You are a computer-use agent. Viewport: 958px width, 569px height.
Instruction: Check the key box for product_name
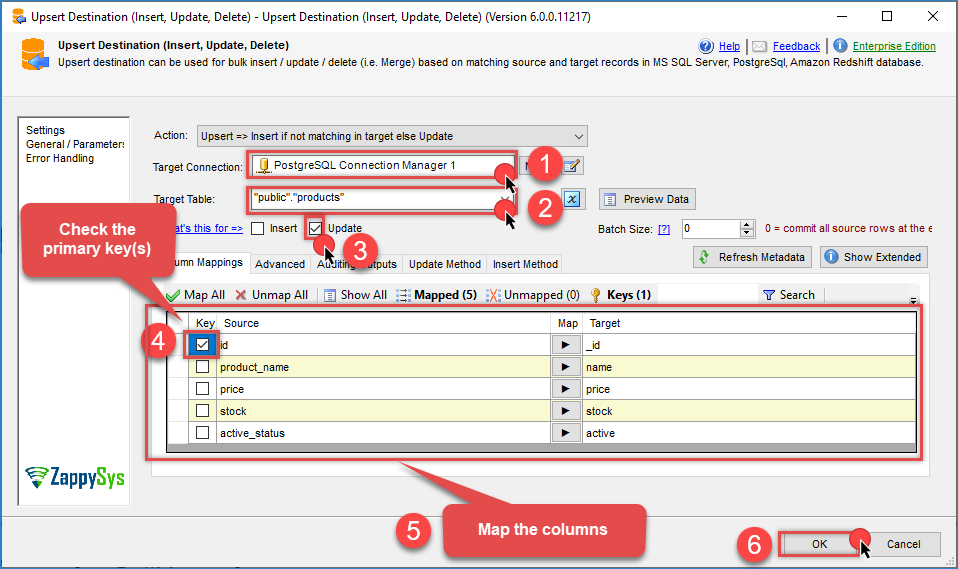tap(203, 367)
